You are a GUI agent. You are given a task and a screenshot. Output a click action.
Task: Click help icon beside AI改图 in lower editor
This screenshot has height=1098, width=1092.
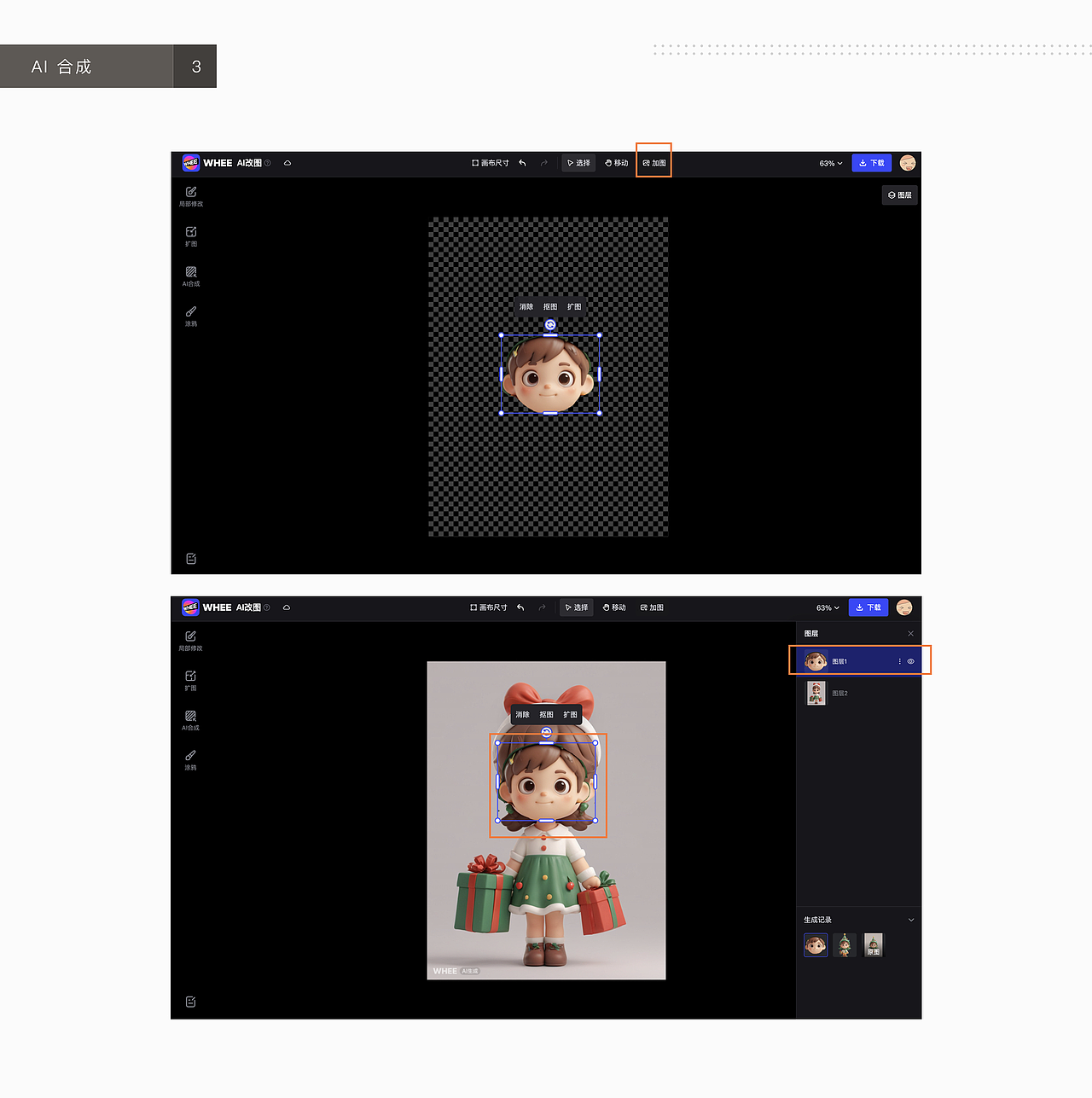point(267,607)
